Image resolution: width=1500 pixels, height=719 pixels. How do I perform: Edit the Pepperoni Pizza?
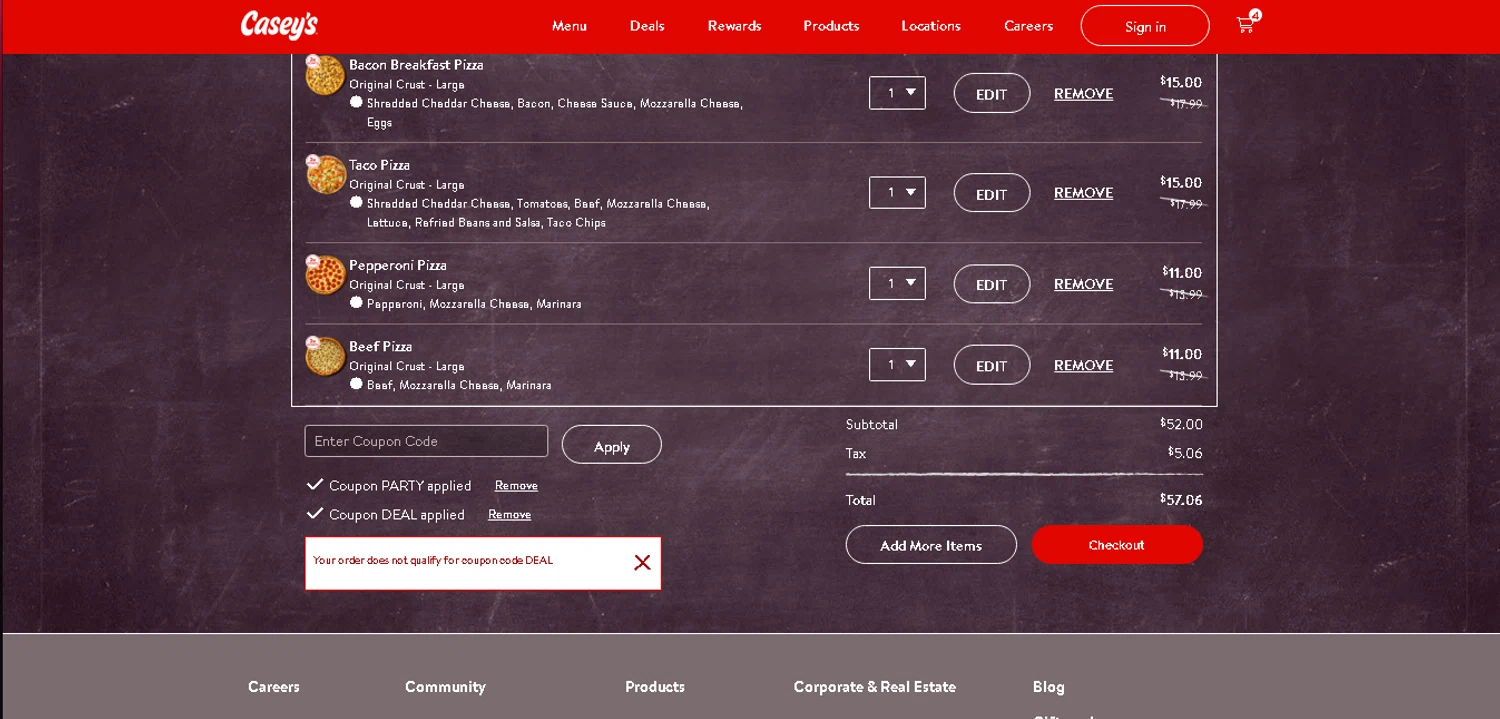pos(991,284)
